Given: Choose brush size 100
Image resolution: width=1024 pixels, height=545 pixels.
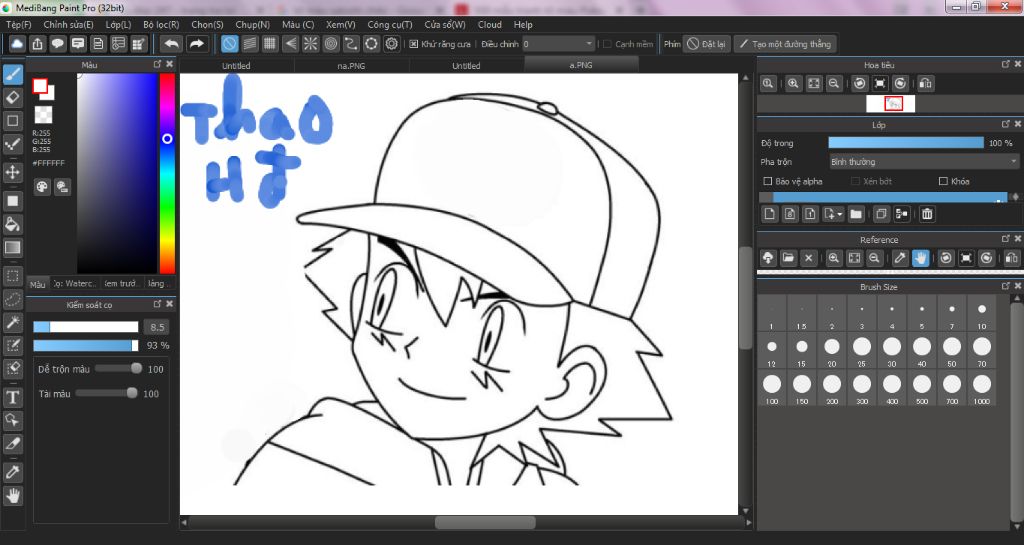Looking at the screenshot, I should point(772,388).
